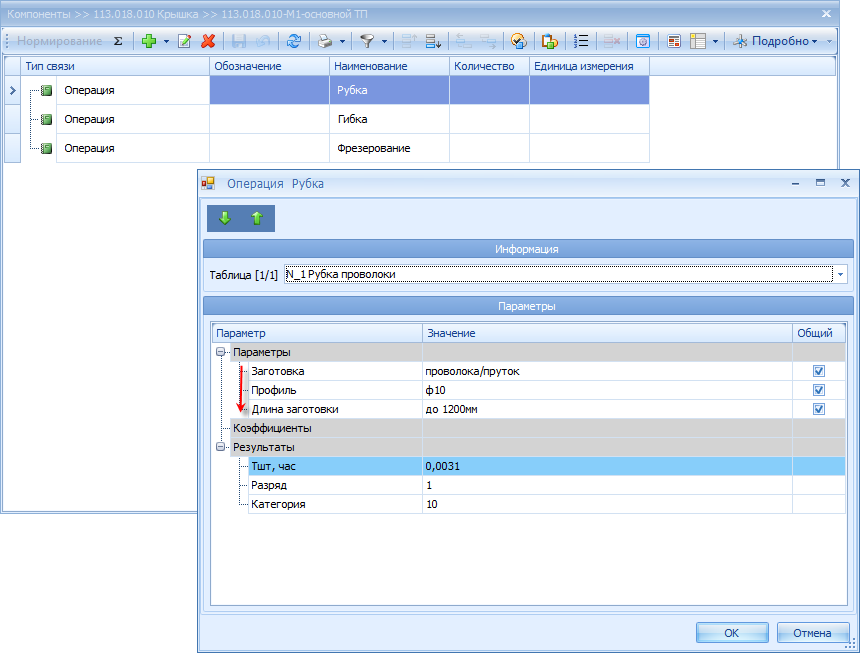860x653 pixels.
Task: Click the red-header table layout icon
Action: click(674, 41)
